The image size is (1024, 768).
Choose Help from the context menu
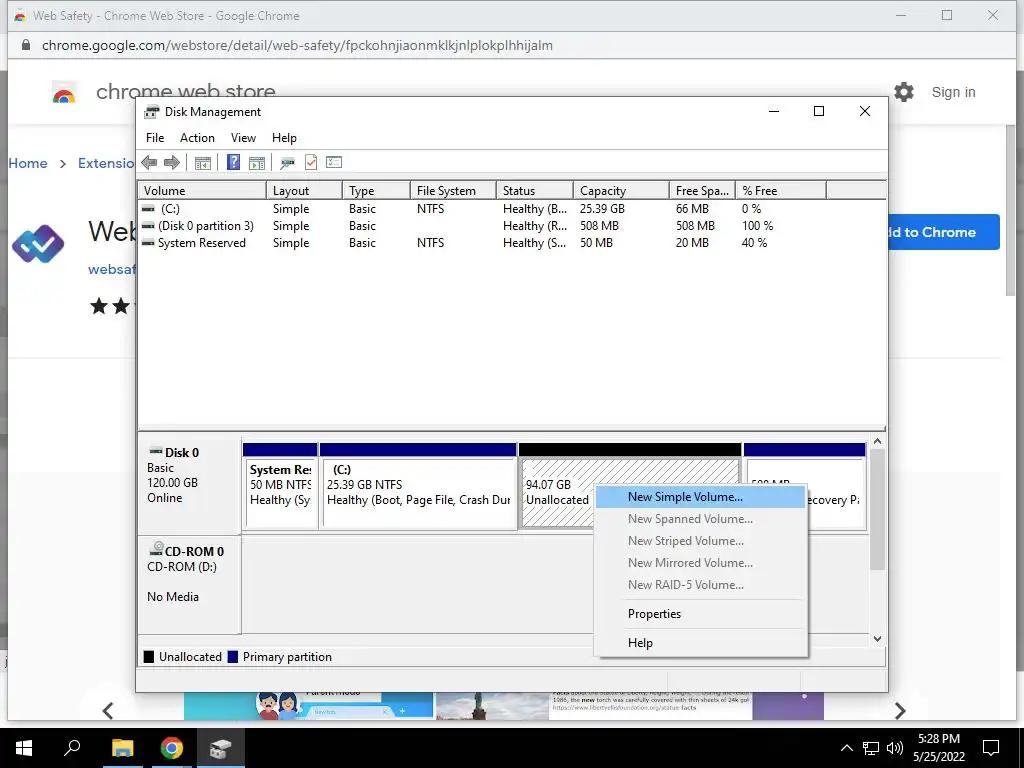(x=701, y=643)
